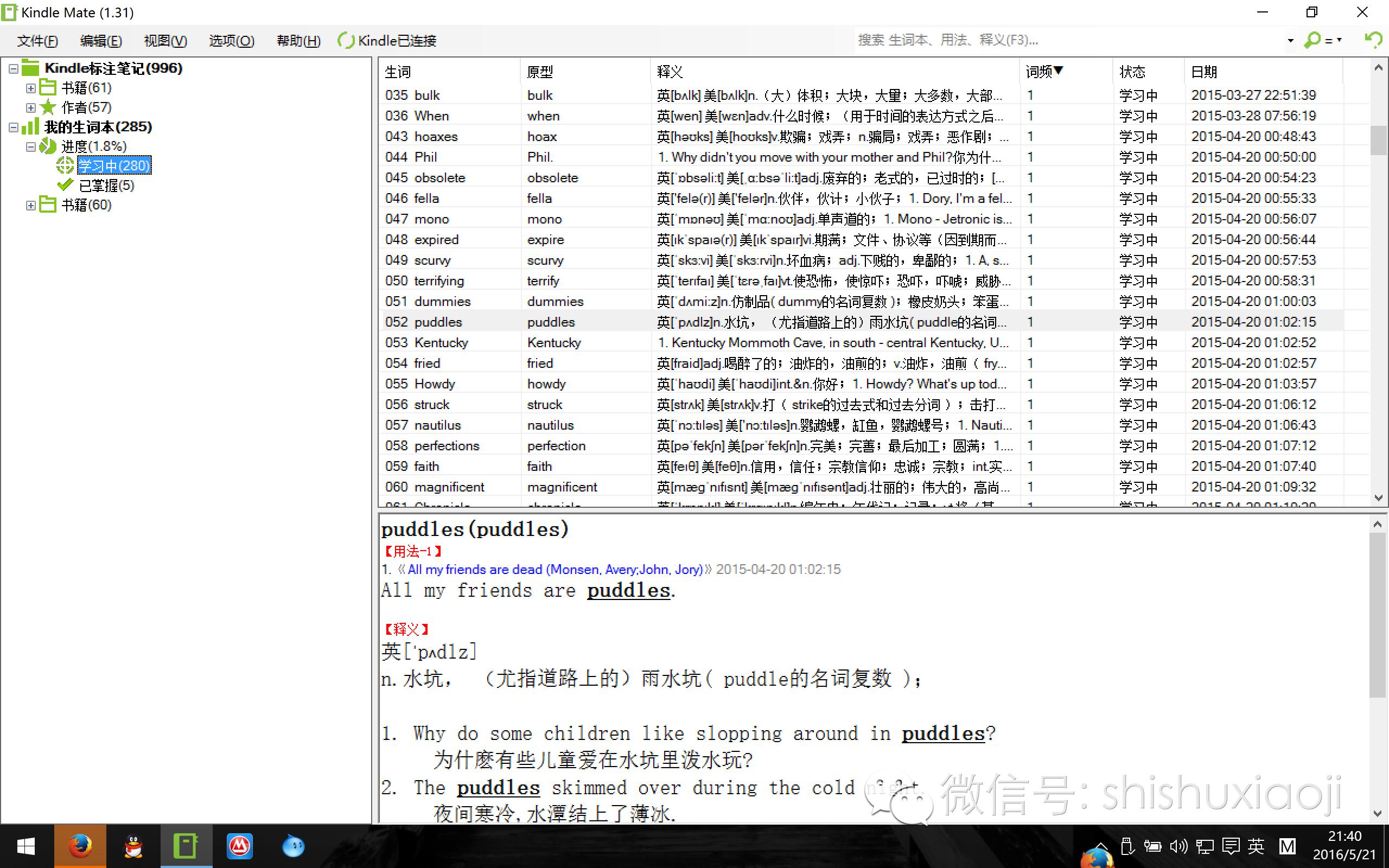The height and width of the screenshot is (868, 1389).
Task: Click the undo arrow icon at top right
Action: point(1373,40)
